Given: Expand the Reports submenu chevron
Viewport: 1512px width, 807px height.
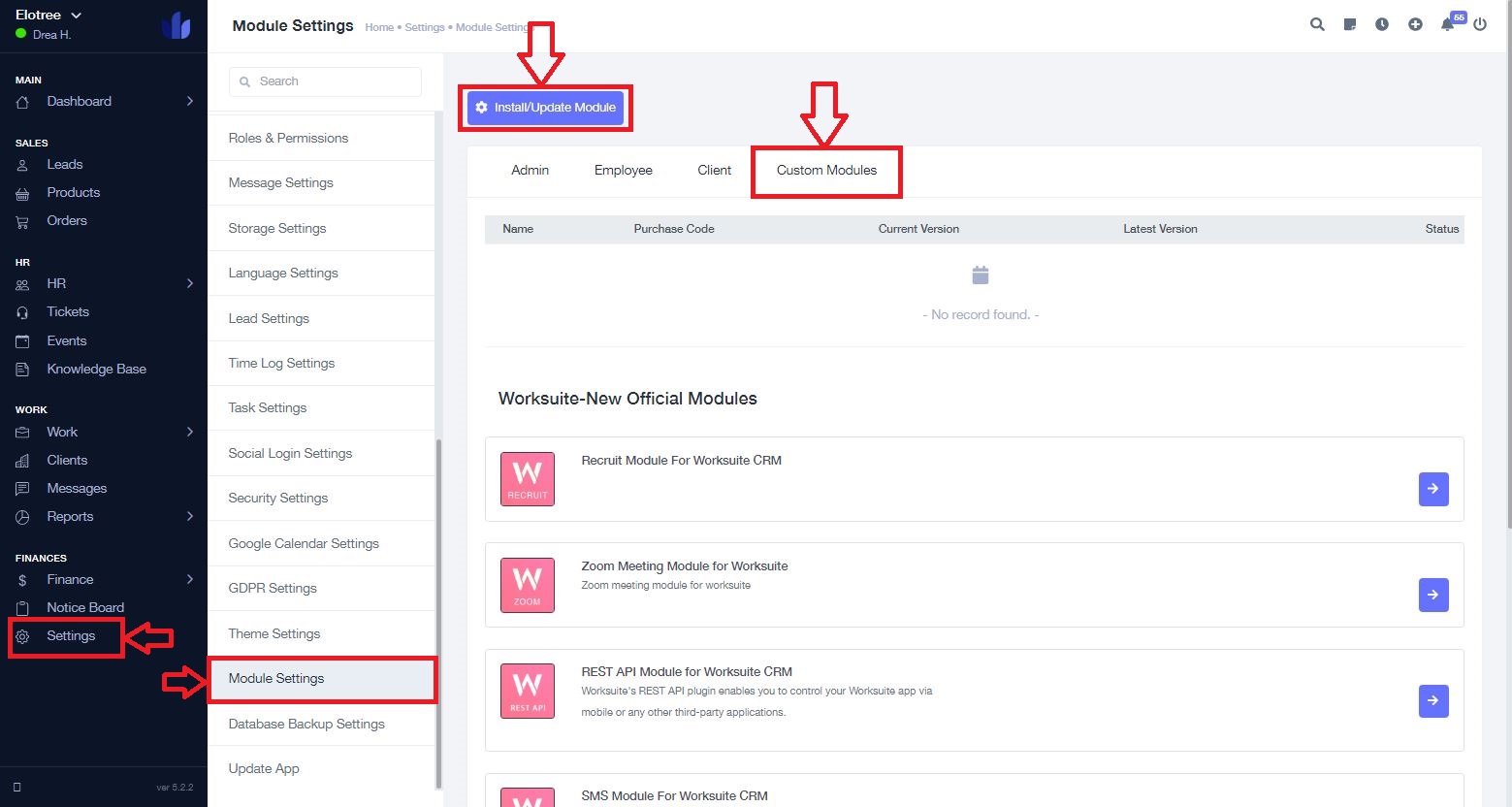Looking at the screenshot, I should (190, 516).
